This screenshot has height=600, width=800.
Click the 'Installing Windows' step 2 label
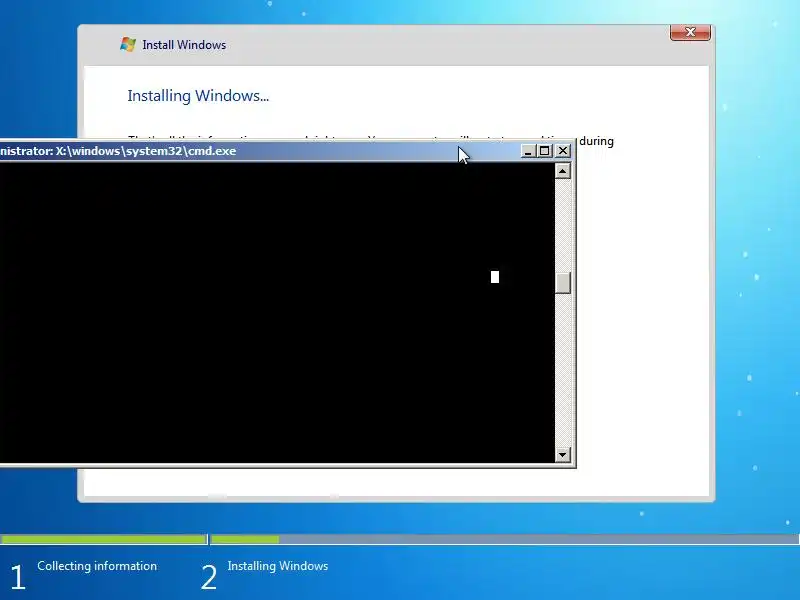coord(278,566)
